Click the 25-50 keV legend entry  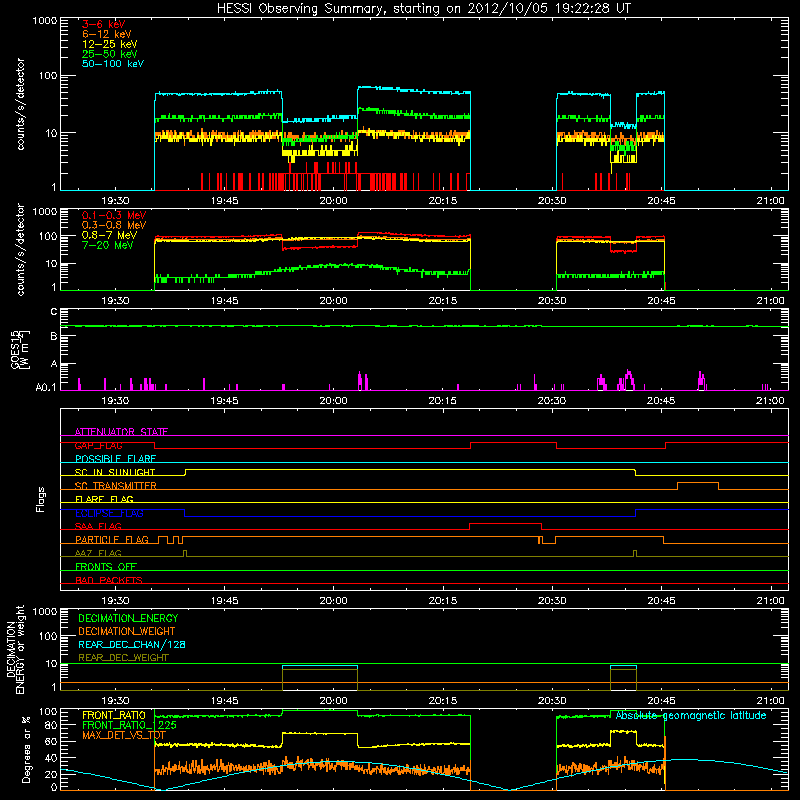110,54
